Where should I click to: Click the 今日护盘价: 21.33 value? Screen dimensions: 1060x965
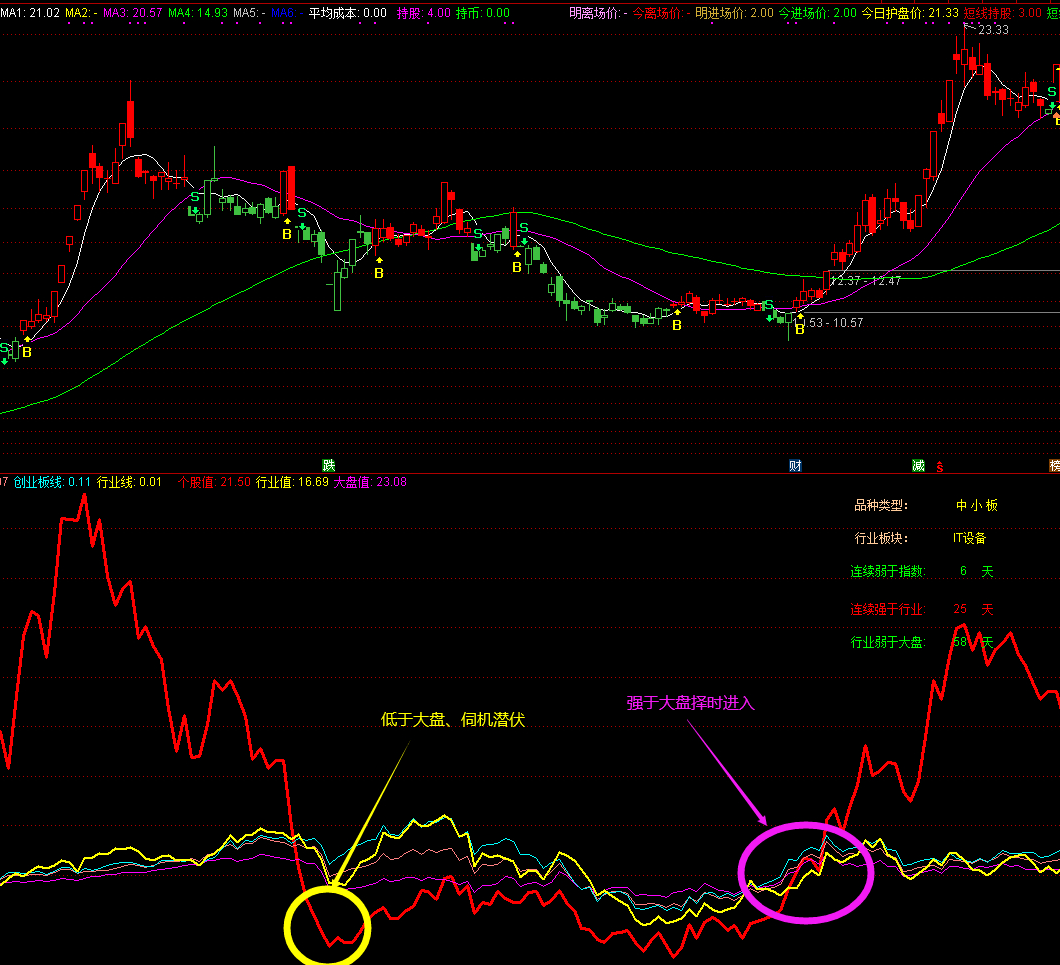[x=910, y=13]
